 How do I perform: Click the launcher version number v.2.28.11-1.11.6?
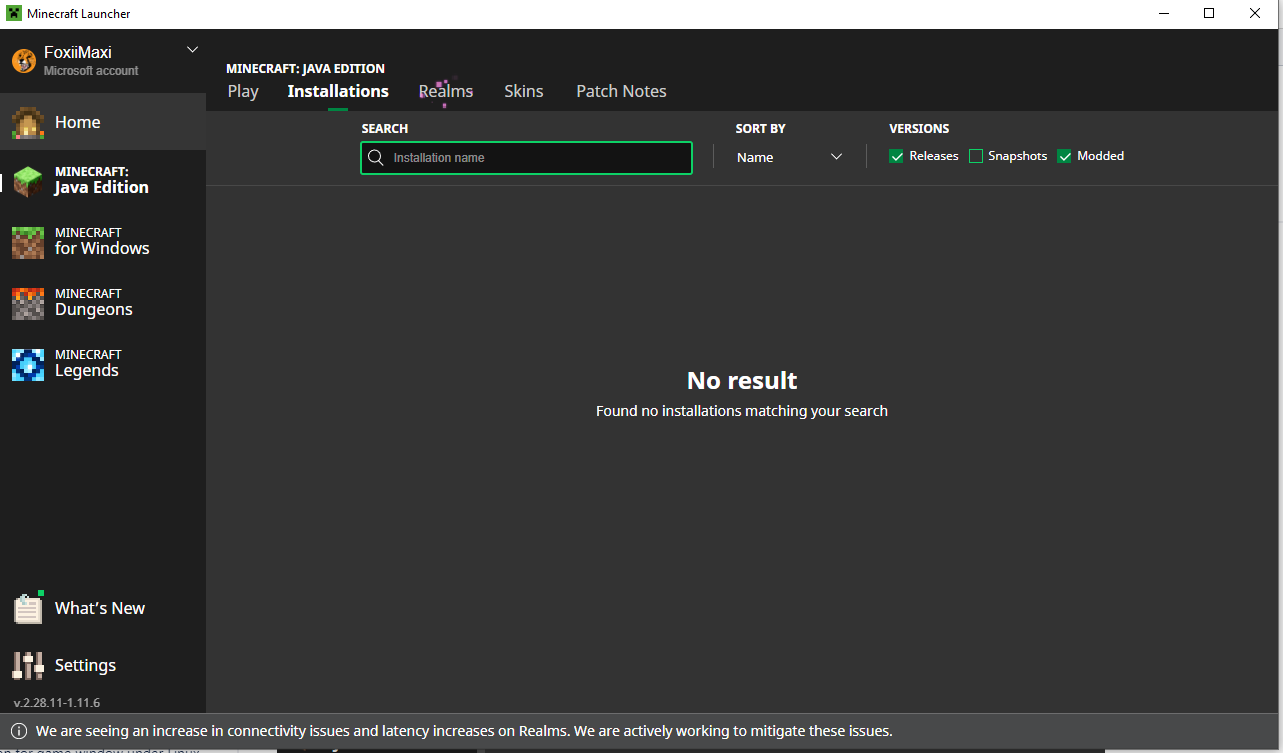(57, 703)
